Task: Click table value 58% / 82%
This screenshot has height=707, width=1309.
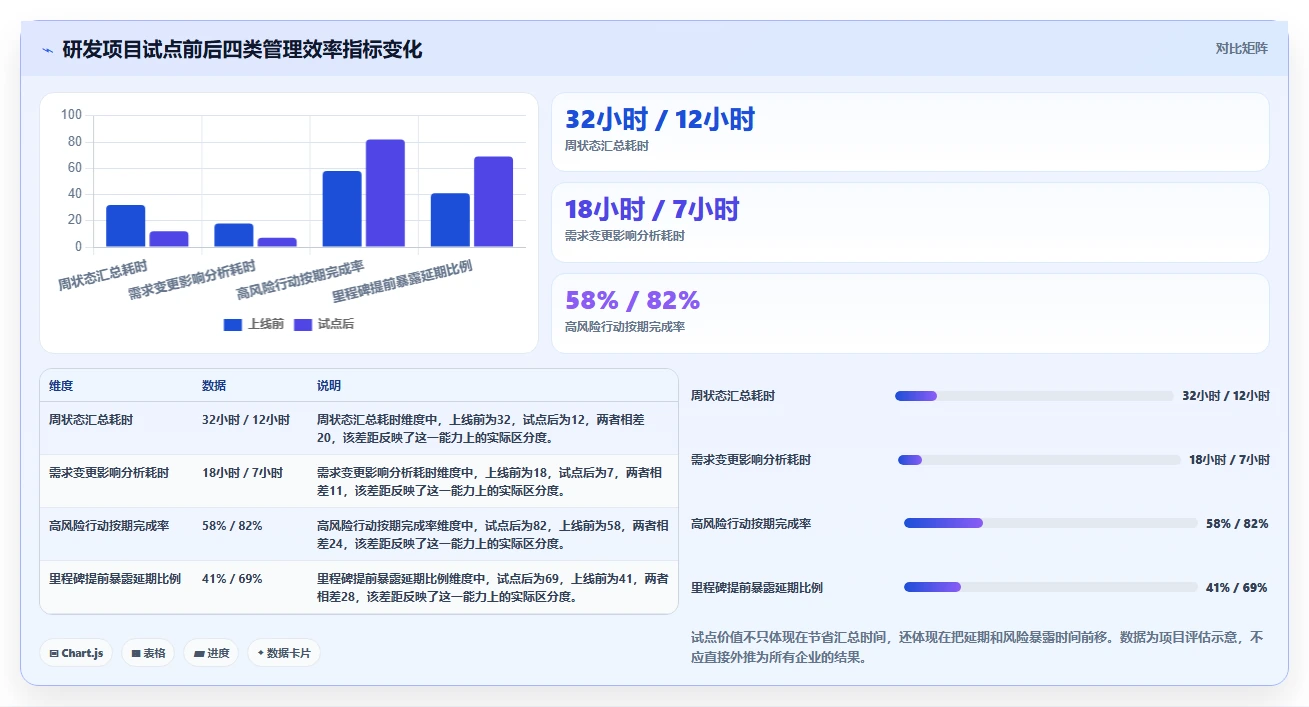Action: click(232, 526)
